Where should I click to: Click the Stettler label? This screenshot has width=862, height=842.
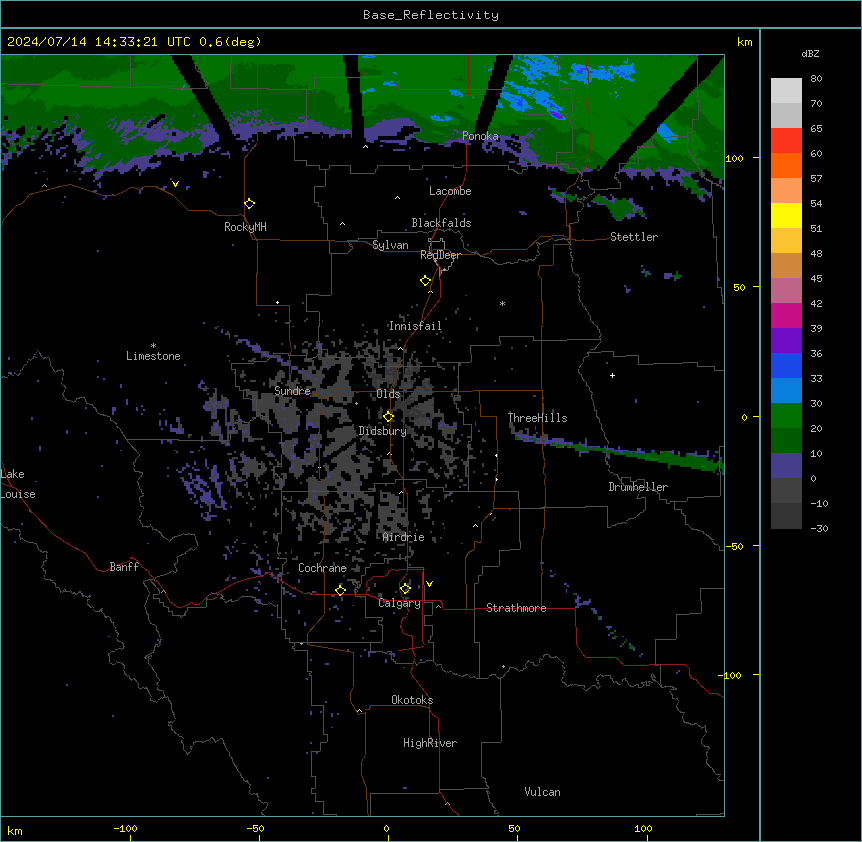click(x=634, y=237)
